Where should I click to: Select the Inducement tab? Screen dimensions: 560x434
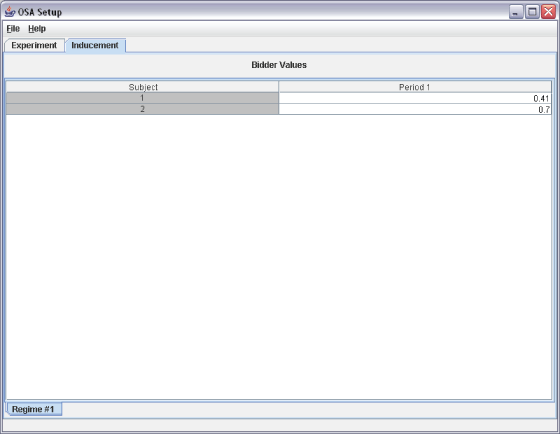[x=95, y=45]
